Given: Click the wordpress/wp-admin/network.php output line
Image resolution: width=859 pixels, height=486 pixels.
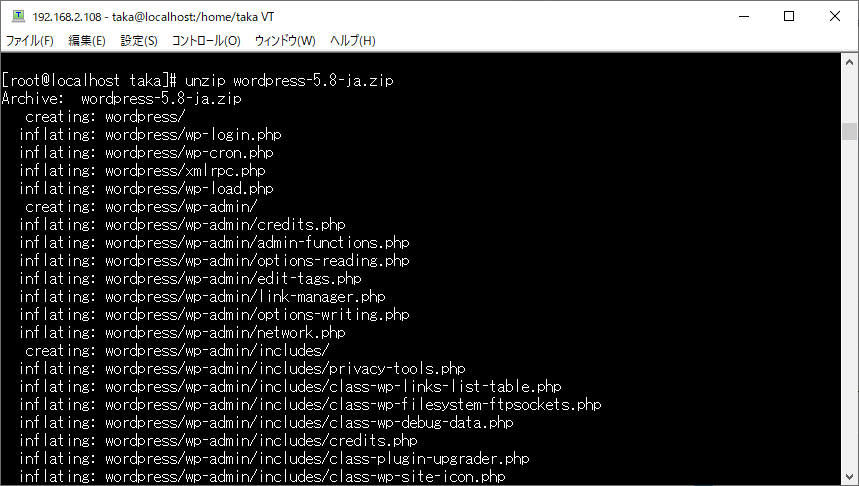Looking at the screenshot, I should 182,333.
